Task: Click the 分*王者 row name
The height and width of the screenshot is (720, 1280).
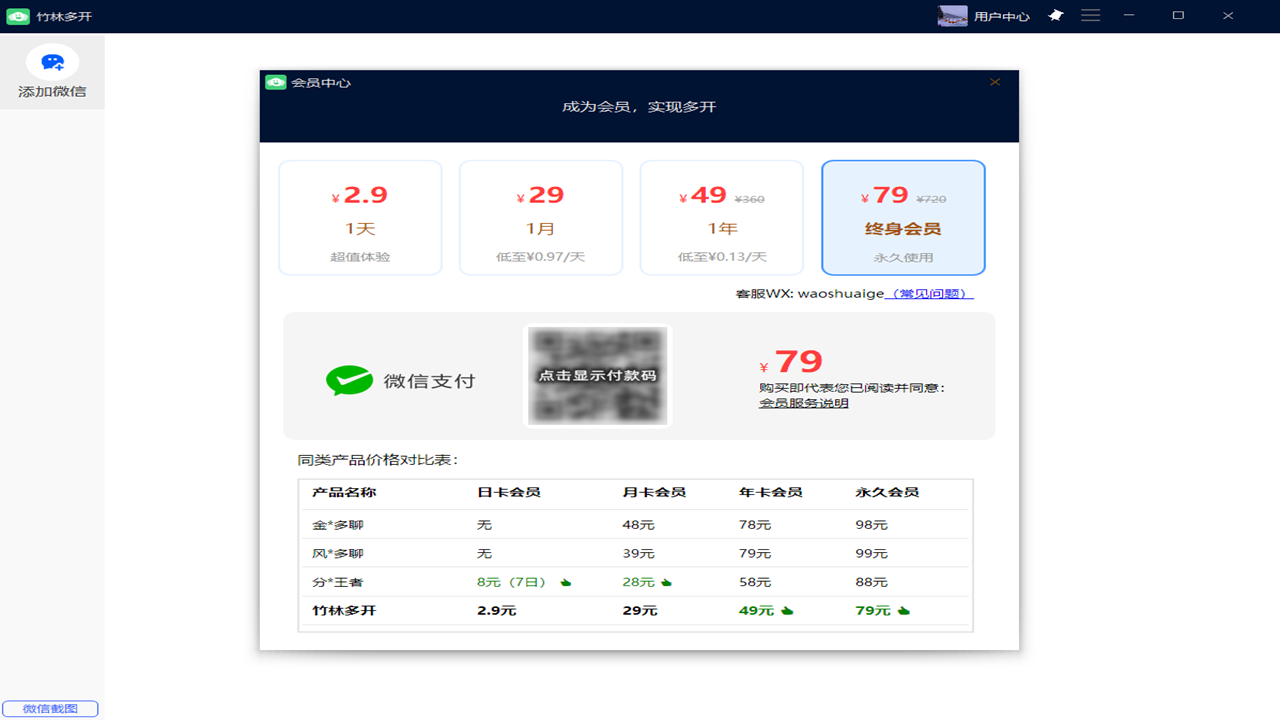Action: (338, 582)
